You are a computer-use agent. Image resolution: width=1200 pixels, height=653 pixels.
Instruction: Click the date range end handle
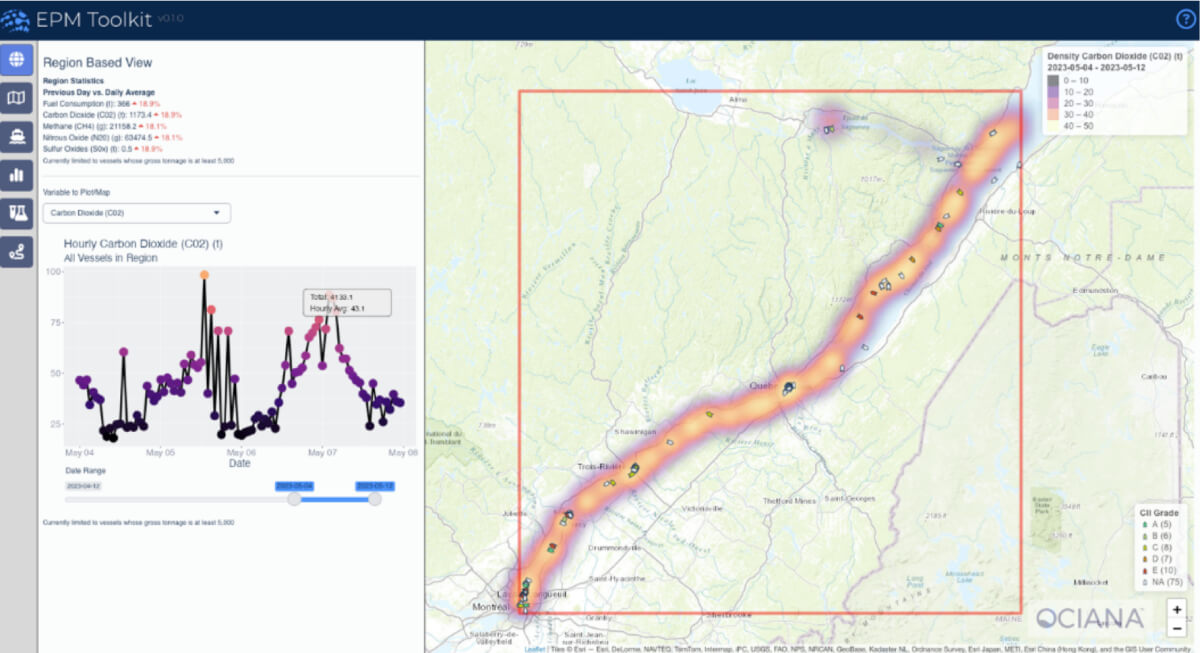375,499
